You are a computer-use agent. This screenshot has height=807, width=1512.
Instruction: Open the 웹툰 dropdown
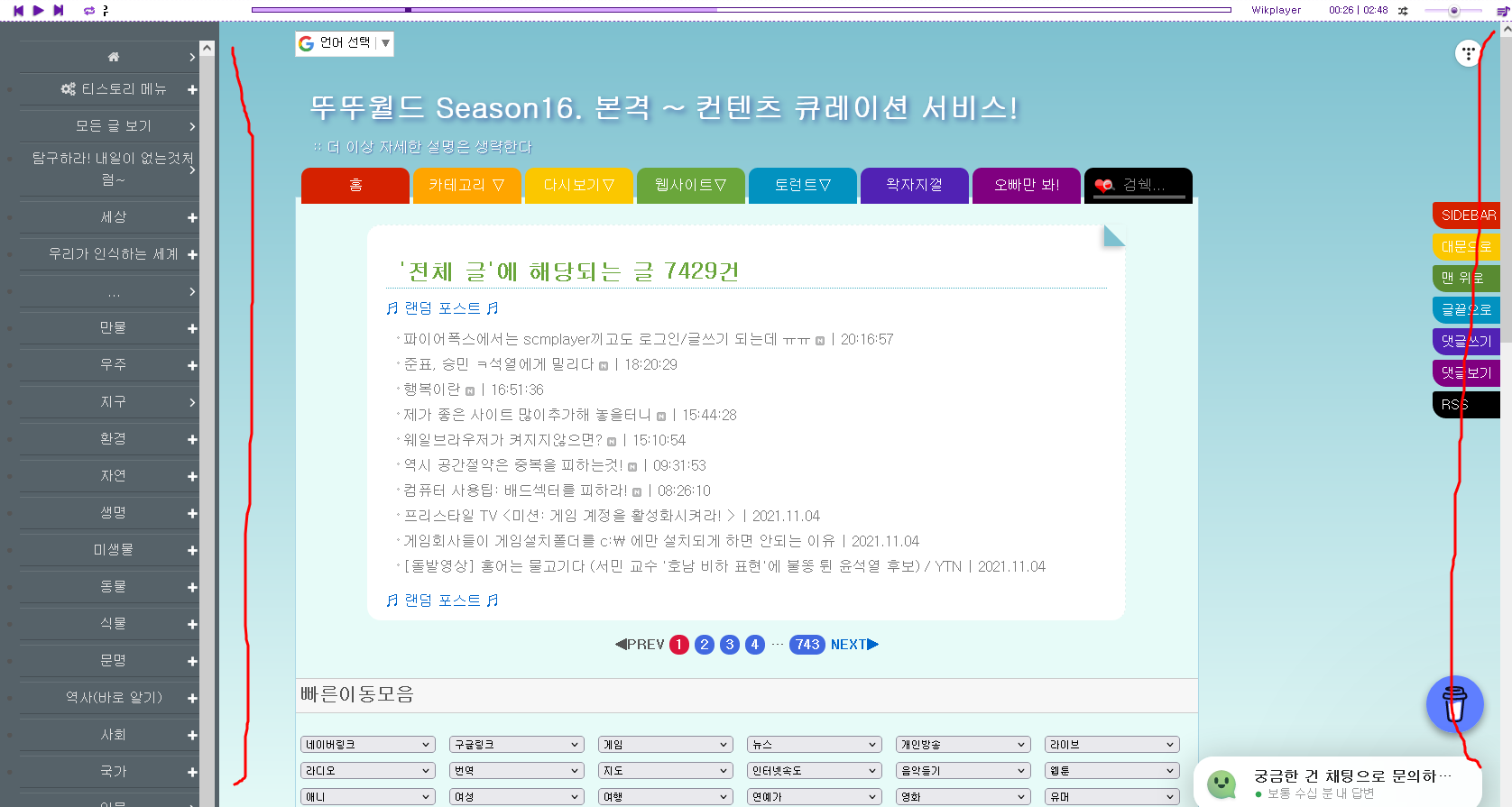tap(1112, 771)
